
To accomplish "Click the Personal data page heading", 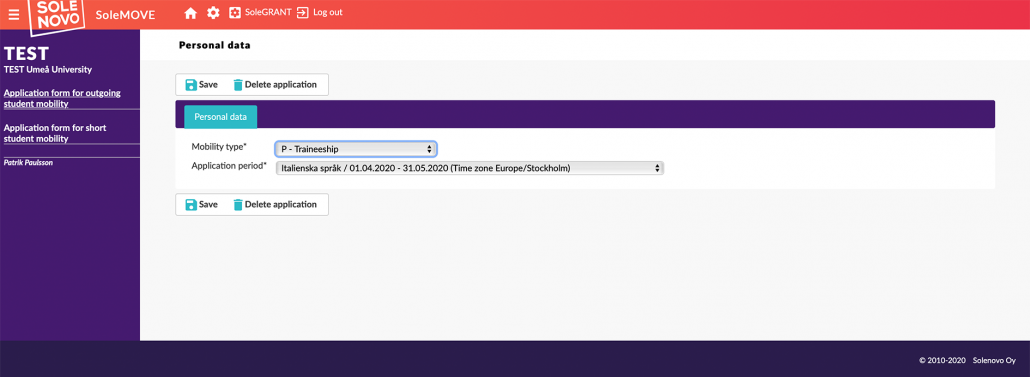I will pyautogui.click(x=215, y=46).
